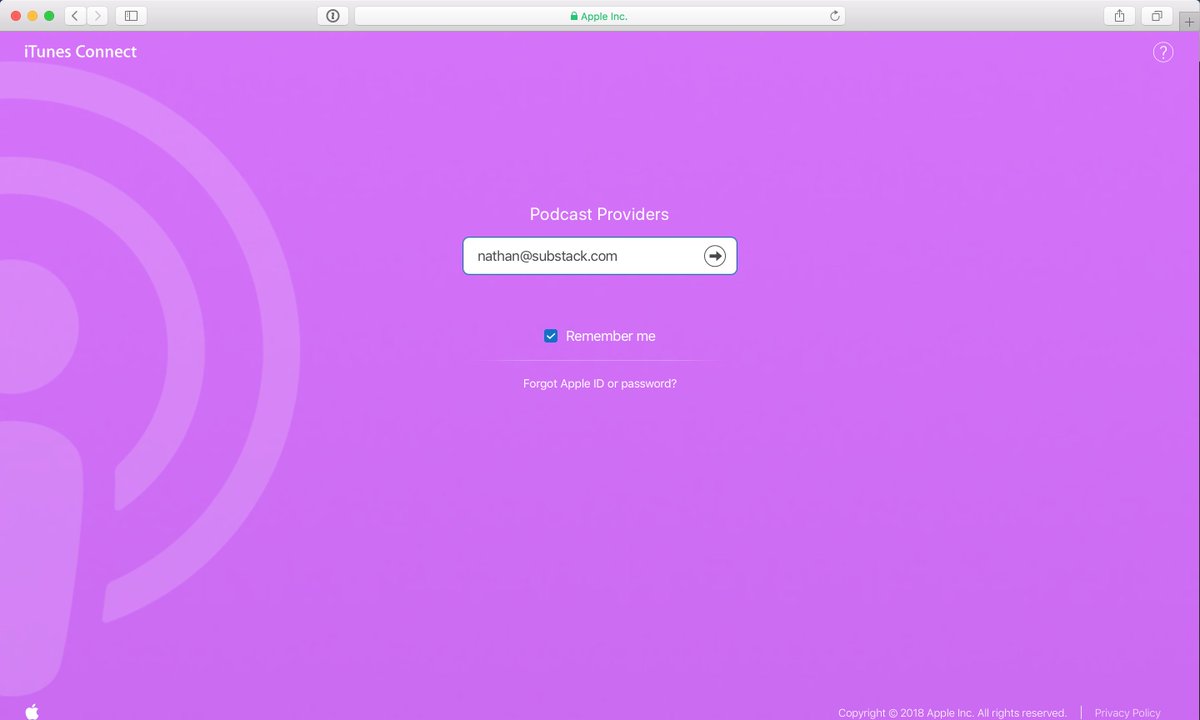
Task: Click the Apple ID email field
Action: [x=600, y=256]
